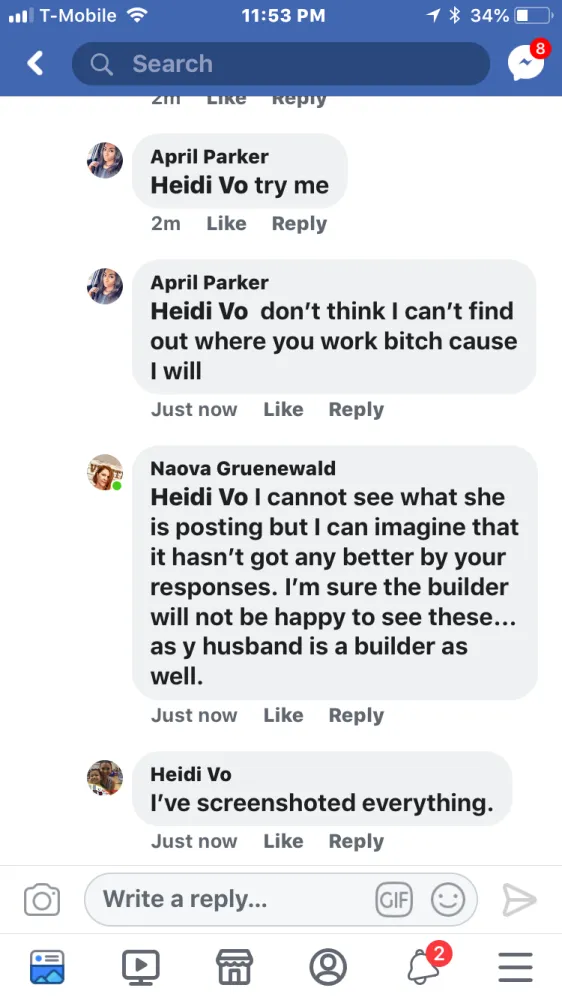Open the GIF picker in the reply box
This screenshot has height=1000, width=562.
394,900
